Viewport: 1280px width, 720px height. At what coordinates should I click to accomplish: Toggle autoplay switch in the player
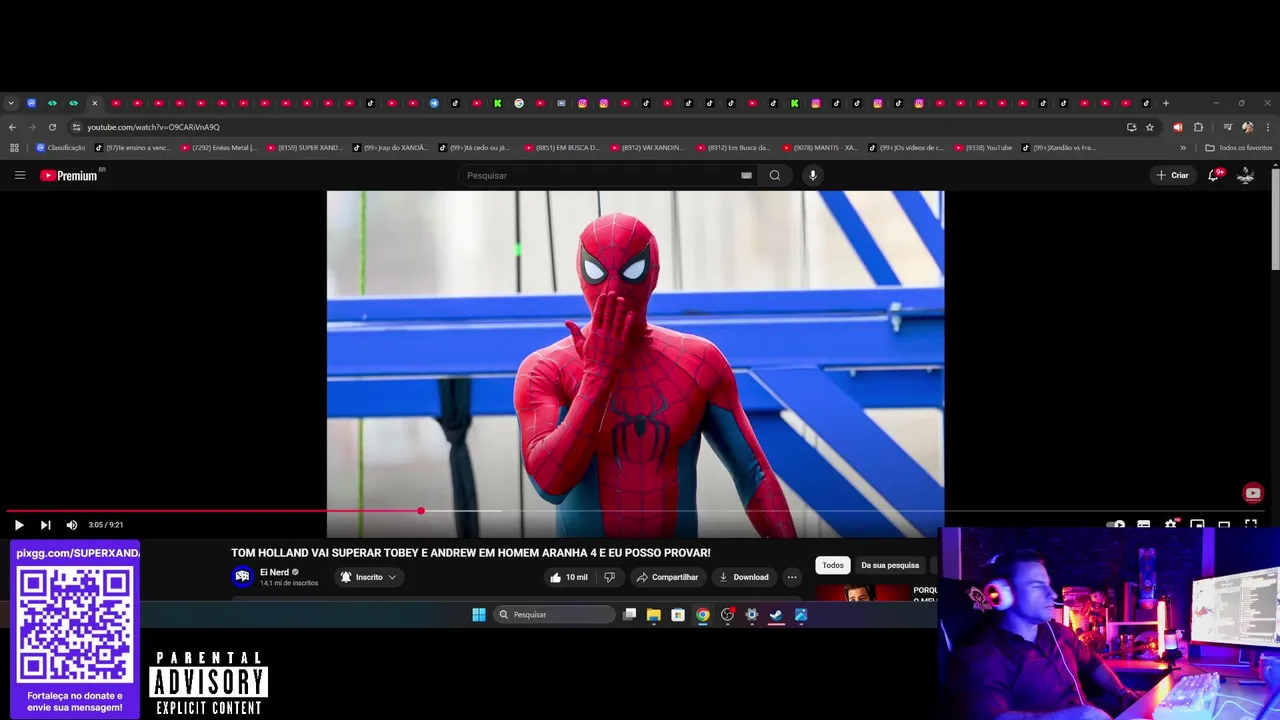(x=1116, y=525)
